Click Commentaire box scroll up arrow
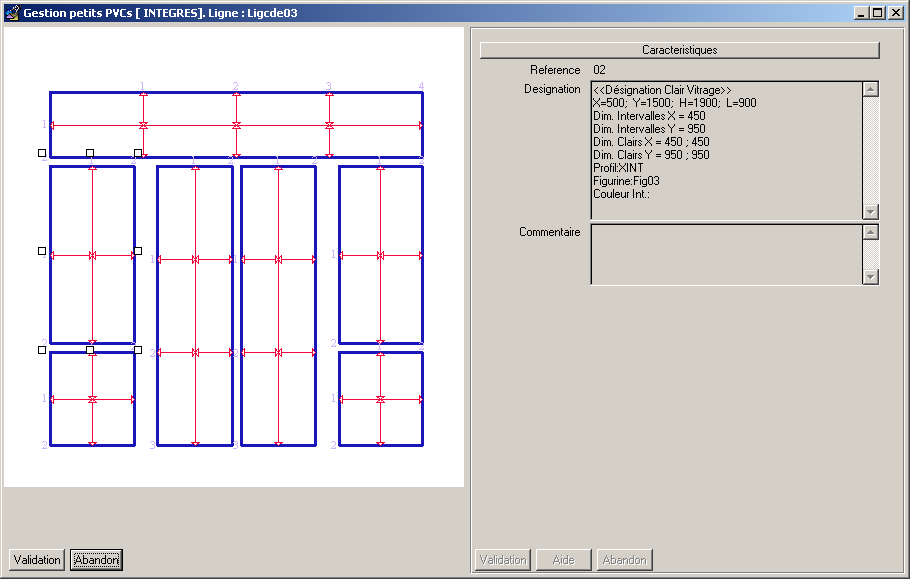Image resolution: width=910 pixels, height=579 pixels. [x=870, y=233]
